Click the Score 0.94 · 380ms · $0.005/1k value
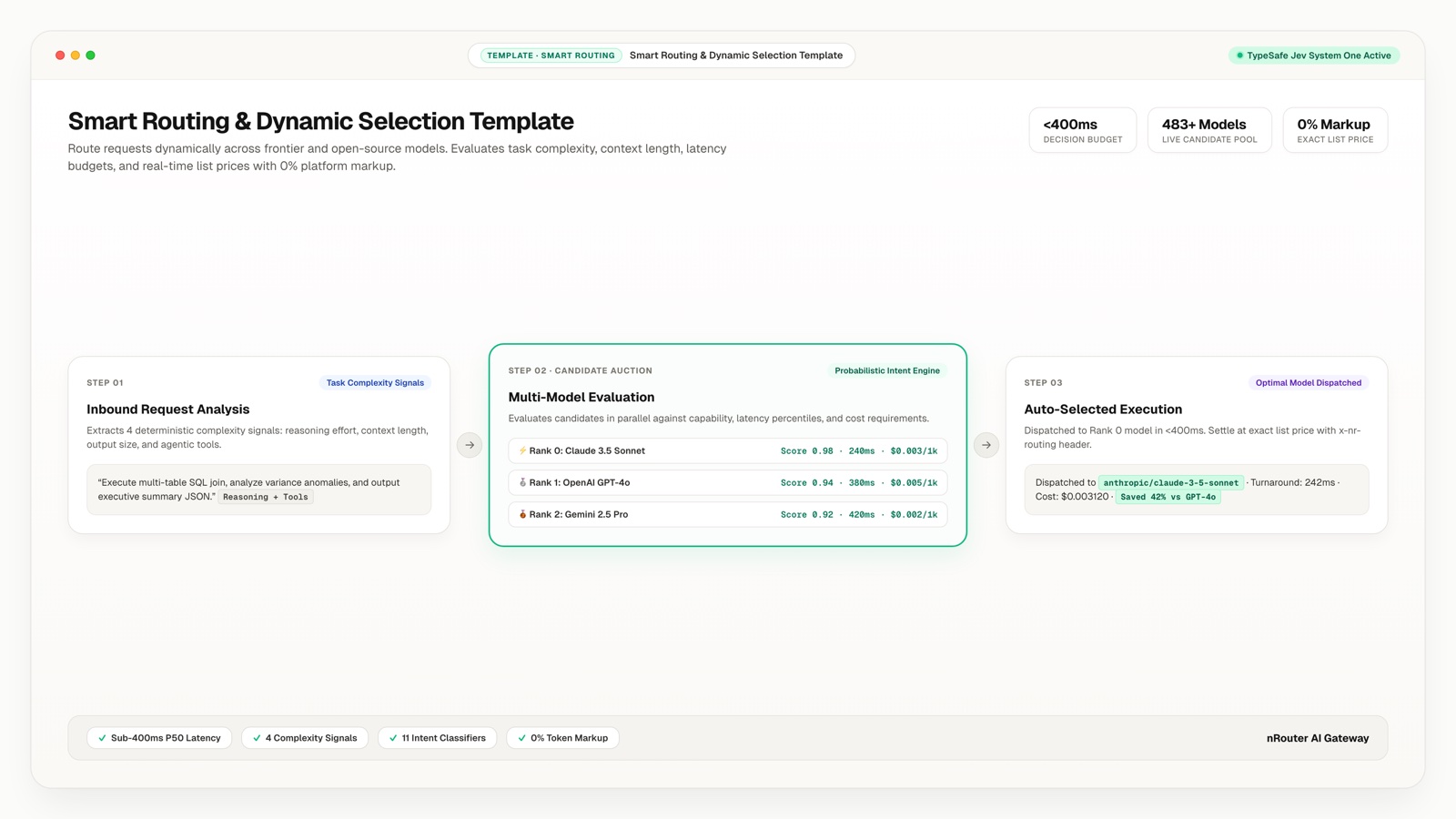The width and height of the screenshot is (1456, 819). tap(859, 482)
